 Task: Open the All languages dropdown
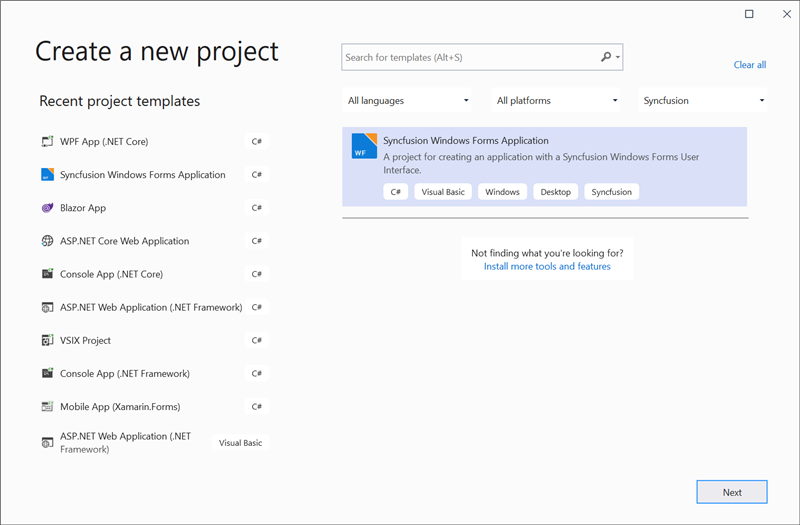tap(407, 100)
